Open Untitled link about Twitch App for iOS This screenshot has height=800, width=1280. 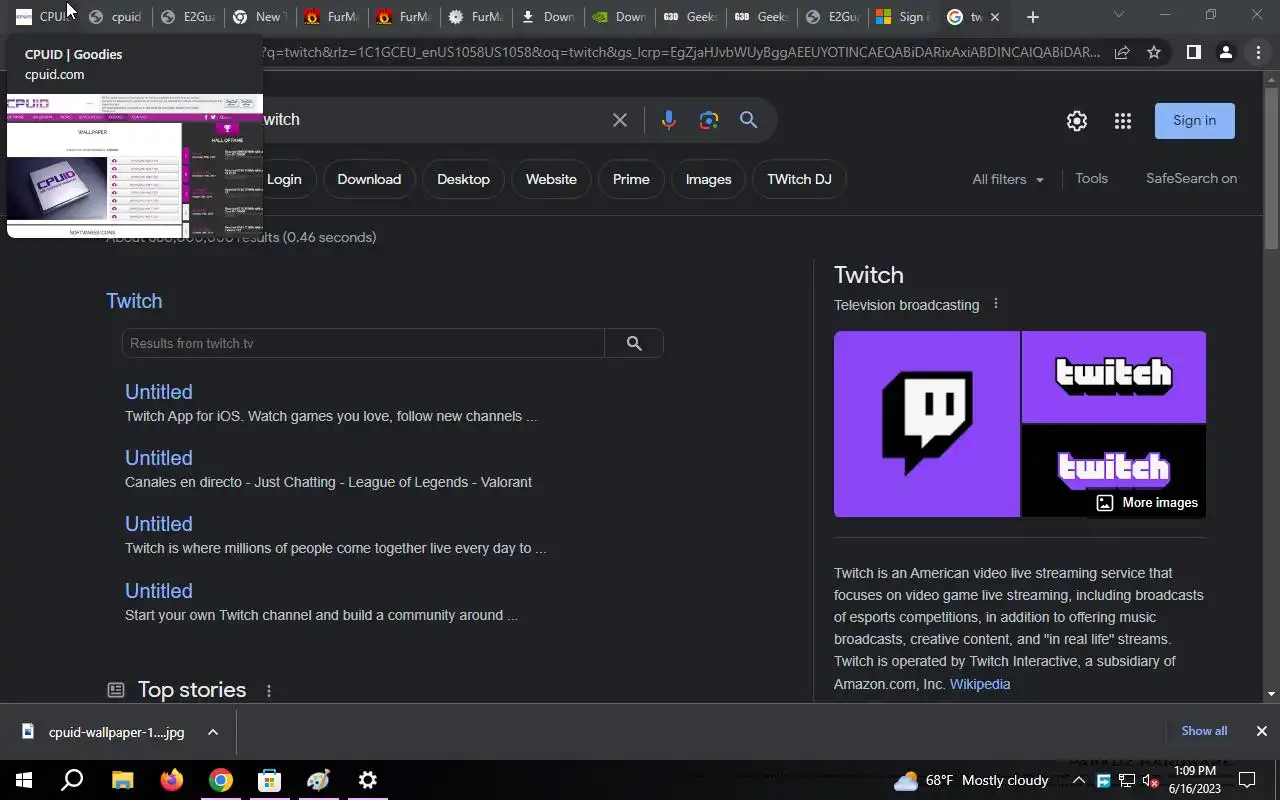click(158, 392)
